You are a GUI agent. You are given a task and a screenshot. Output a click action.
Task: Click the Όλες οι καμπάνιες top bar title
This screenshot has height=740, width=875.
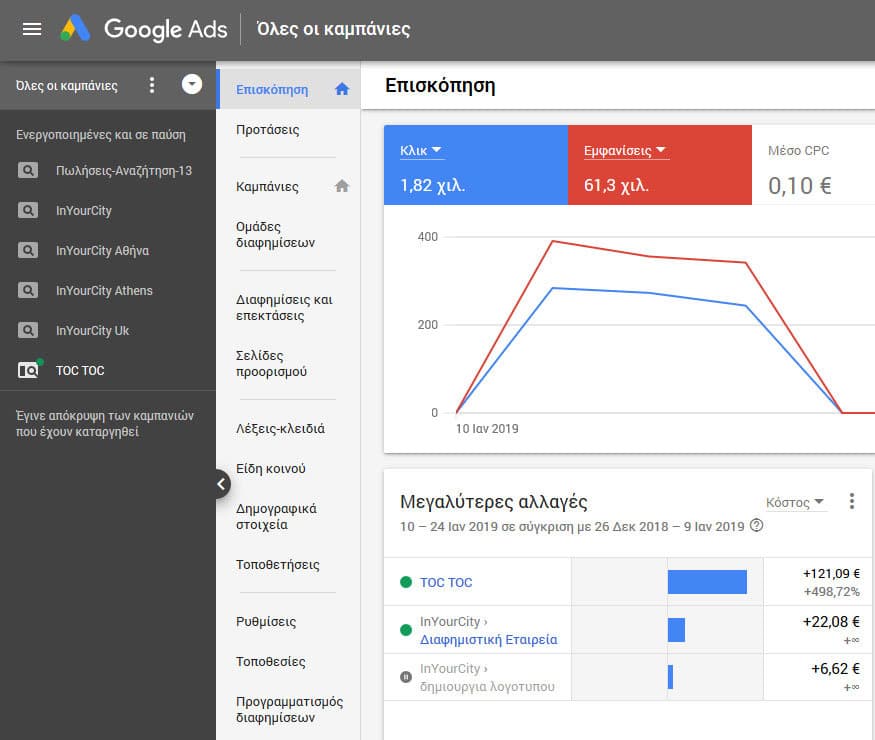[333, 29]
